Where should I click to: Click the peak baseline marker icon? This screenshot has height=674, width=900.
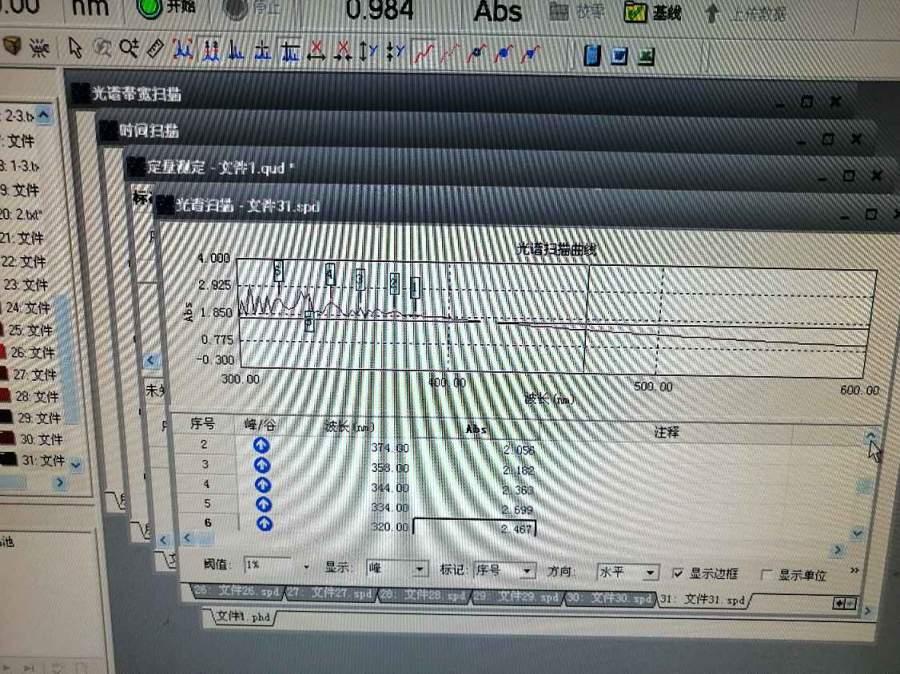263,51
